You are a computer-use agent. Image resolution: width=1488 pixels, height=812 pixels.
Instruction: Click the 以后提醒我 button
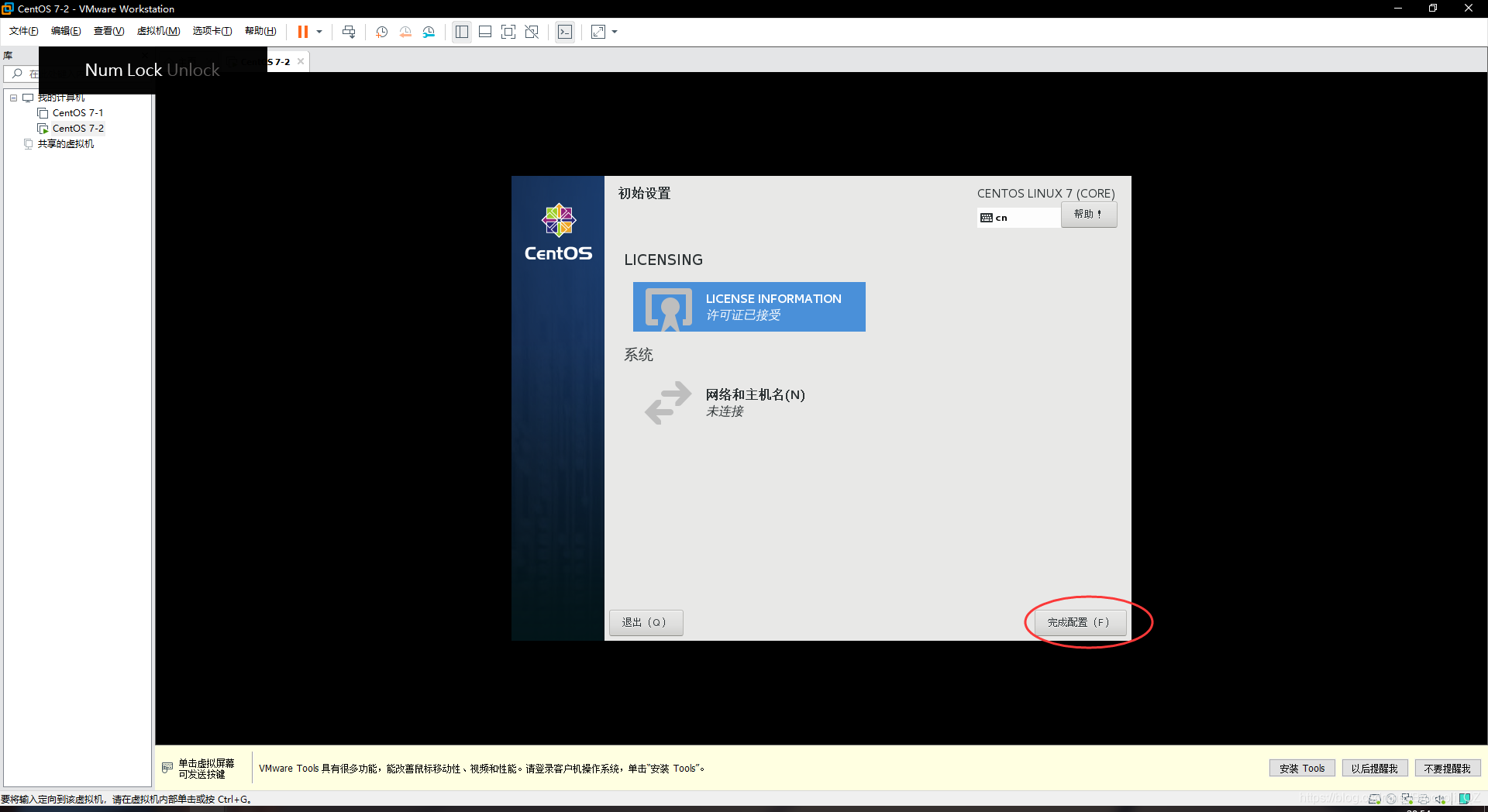(1374, 768)
